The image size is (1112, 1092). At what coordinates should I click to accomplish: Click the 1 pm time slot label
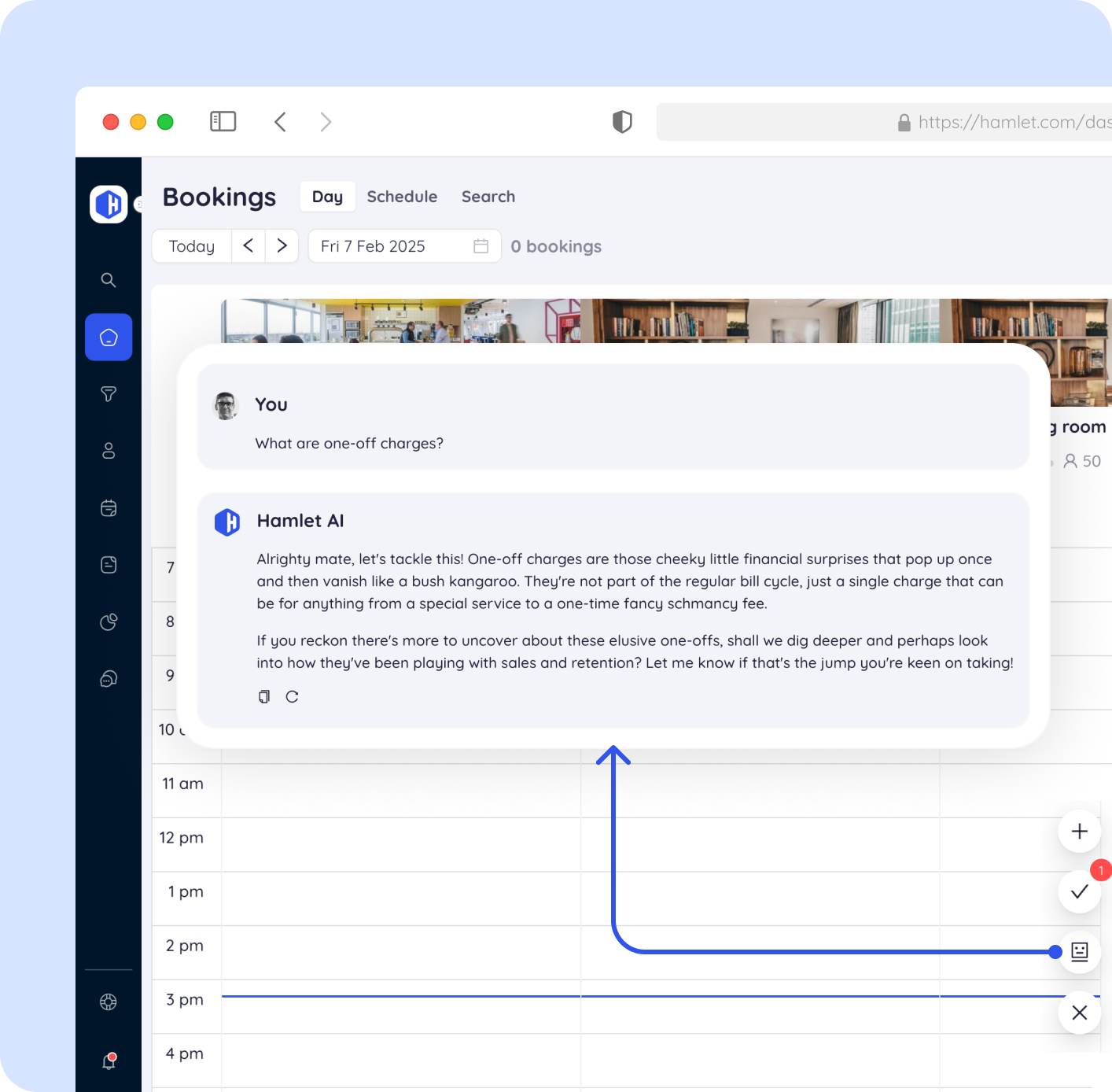(x=186, y=892)
